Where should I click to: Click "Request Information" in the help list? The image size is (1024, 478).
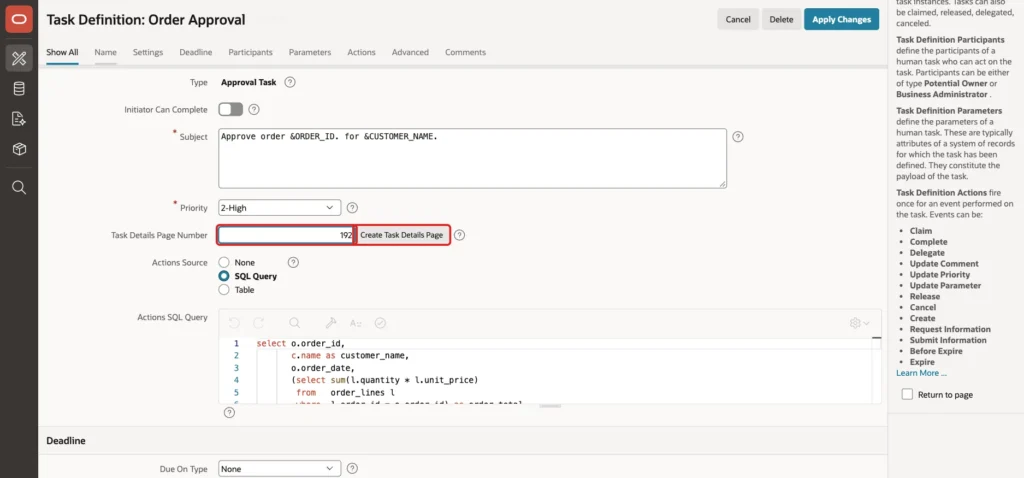[950, 329]
